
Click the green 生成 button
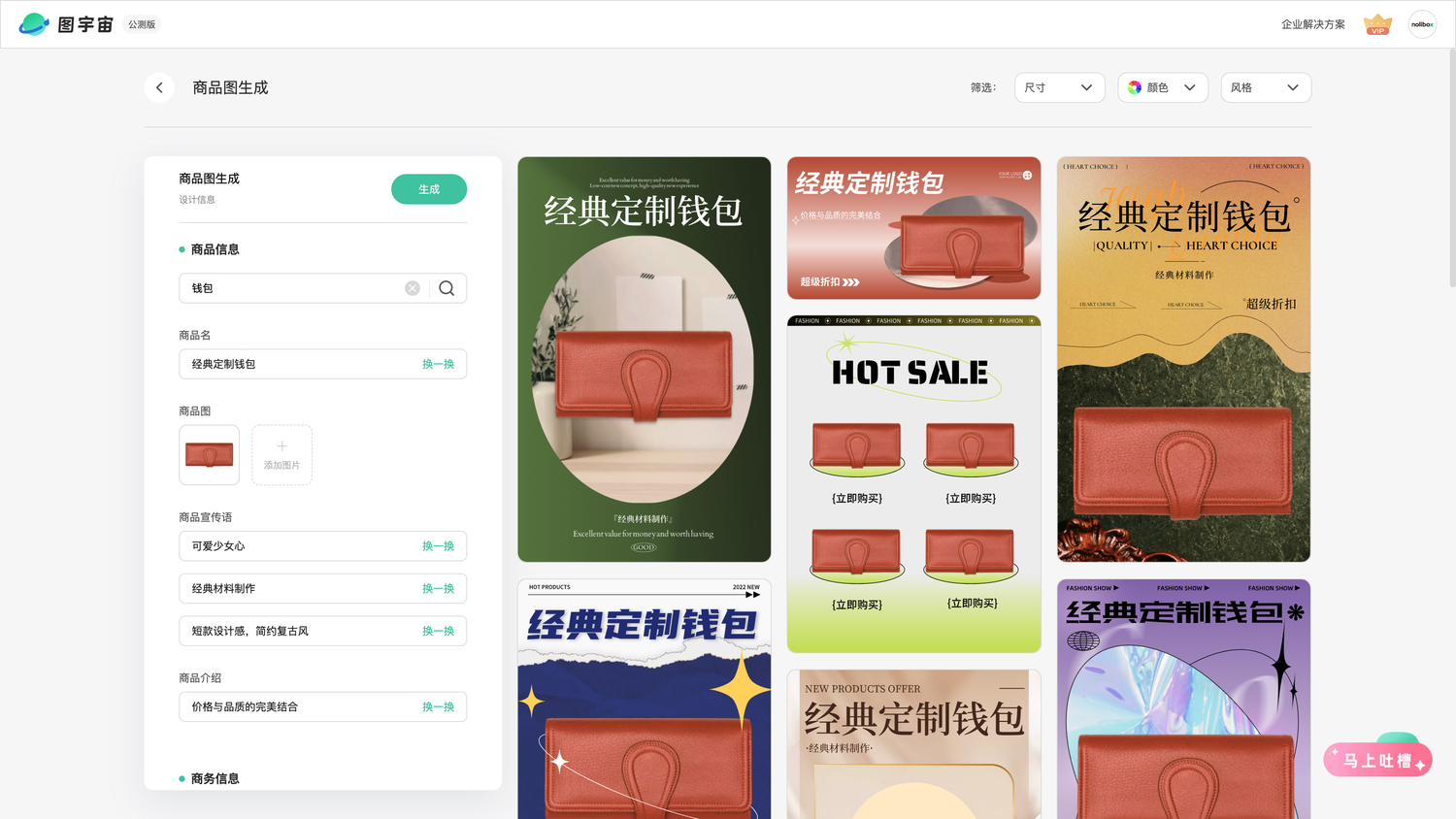(x=429, y=189)
